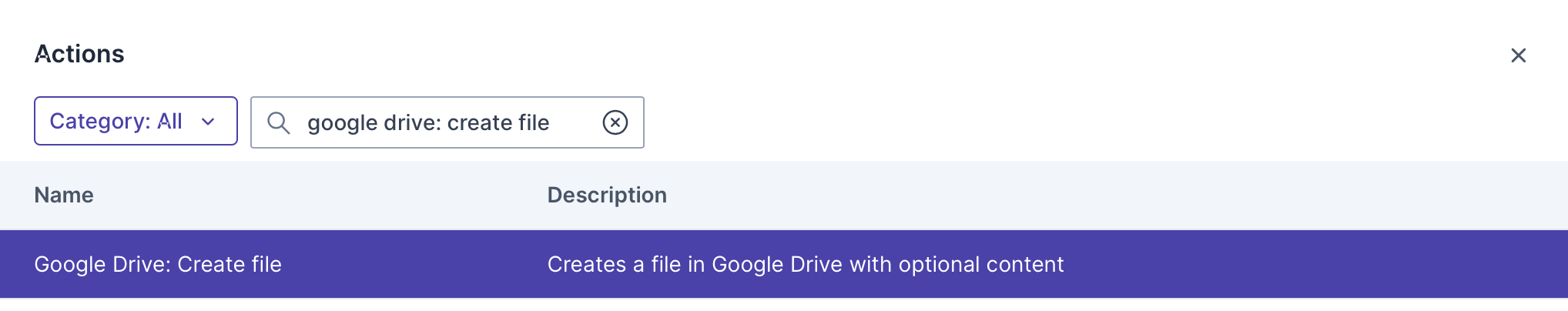This screenshot has width=1568, height=311.
Task: Click the word "Name" in table header
Action: [64, 196]
